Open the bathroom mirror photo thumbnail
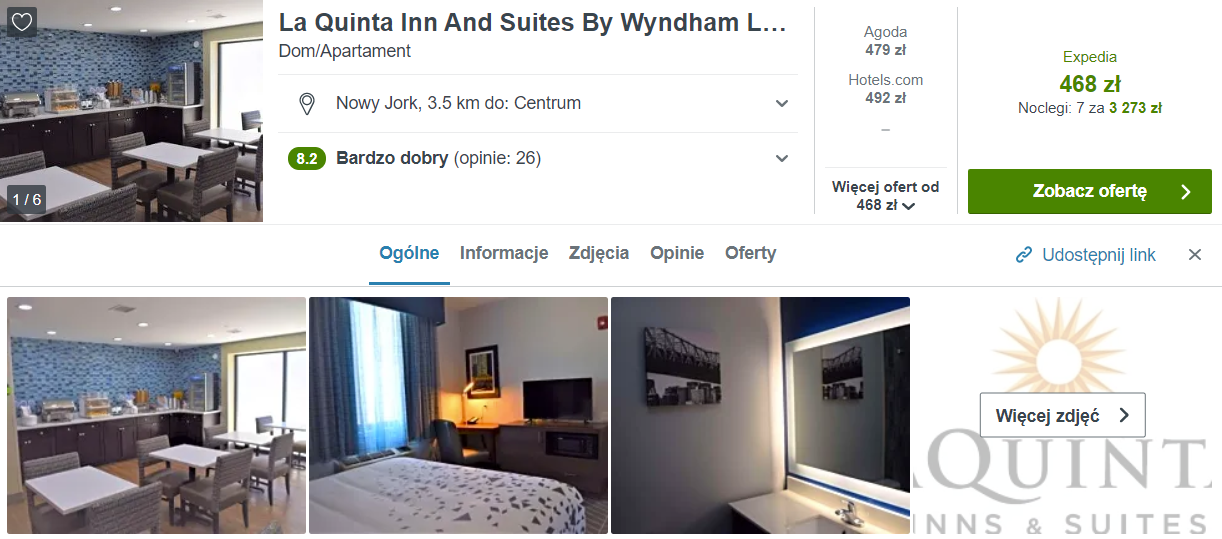 point(760,415)
